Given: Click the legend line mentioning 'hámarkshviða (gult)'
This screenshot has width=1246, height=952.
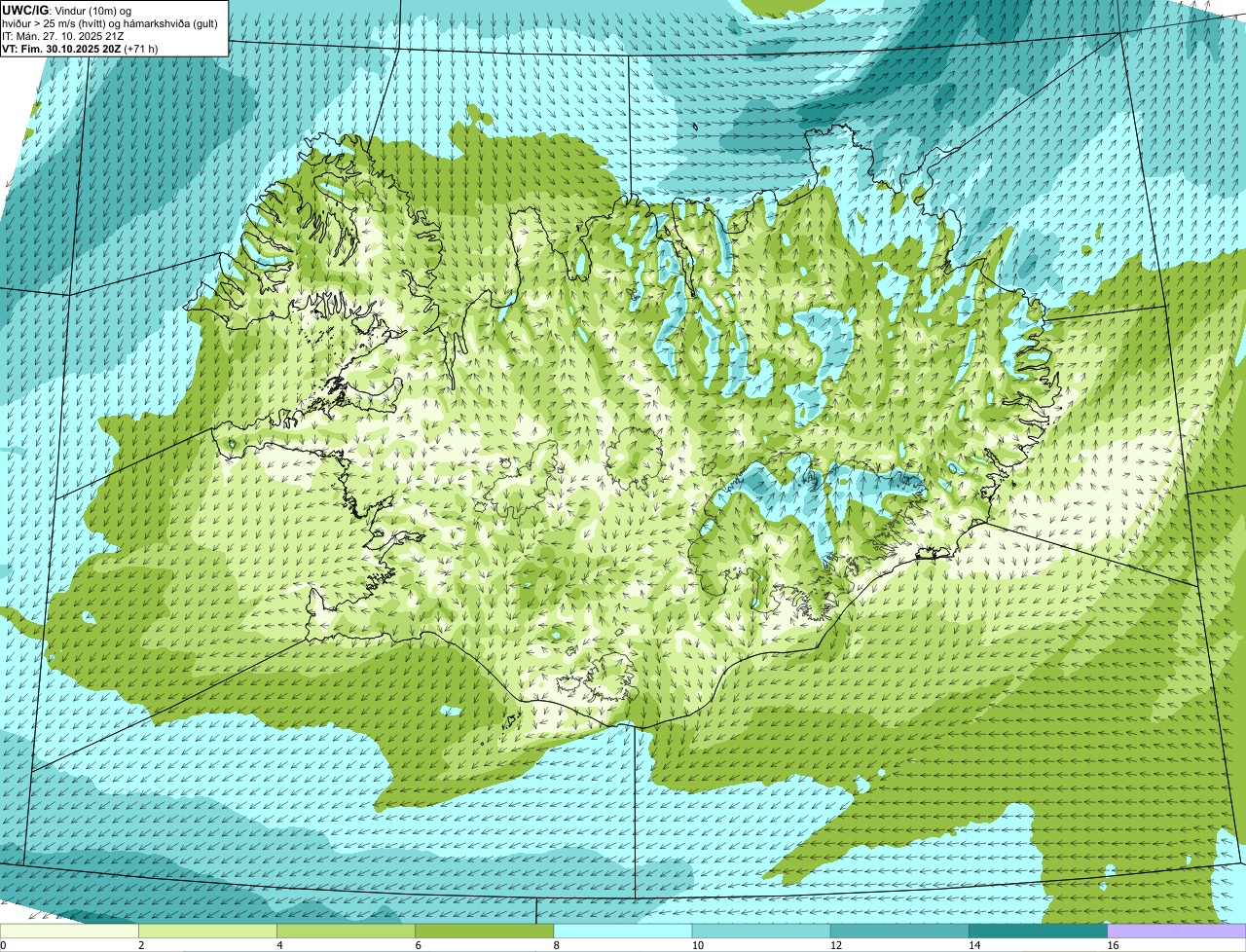Looking at the screenshot, I should [x=110, y=22].
